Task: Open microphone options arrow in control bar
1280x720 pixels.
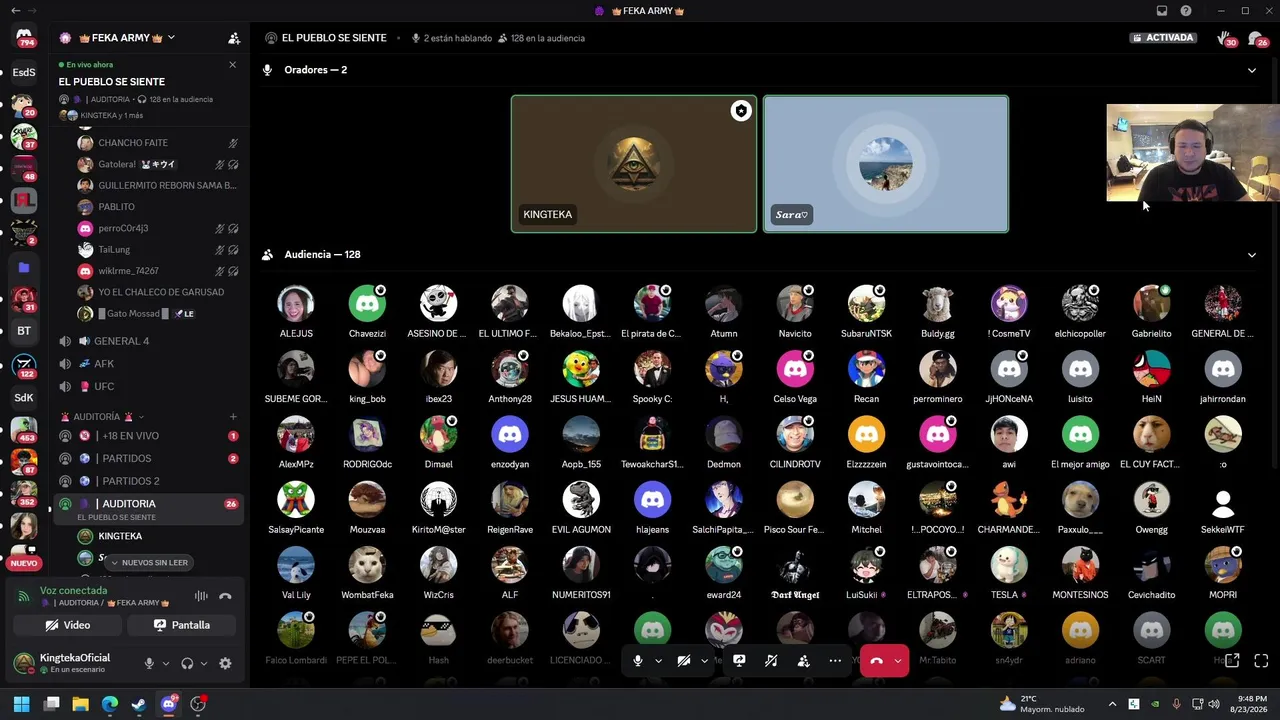Action: 658,660
